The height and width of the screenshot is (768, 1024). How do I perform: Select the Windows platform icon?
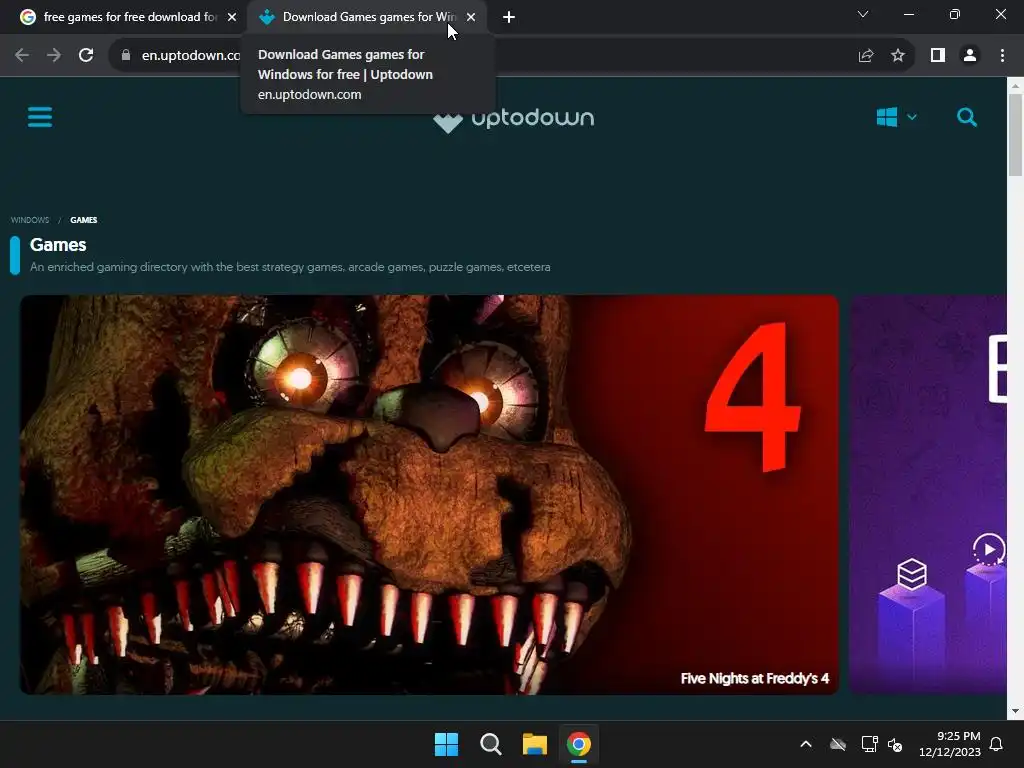(x=886, y=118)
